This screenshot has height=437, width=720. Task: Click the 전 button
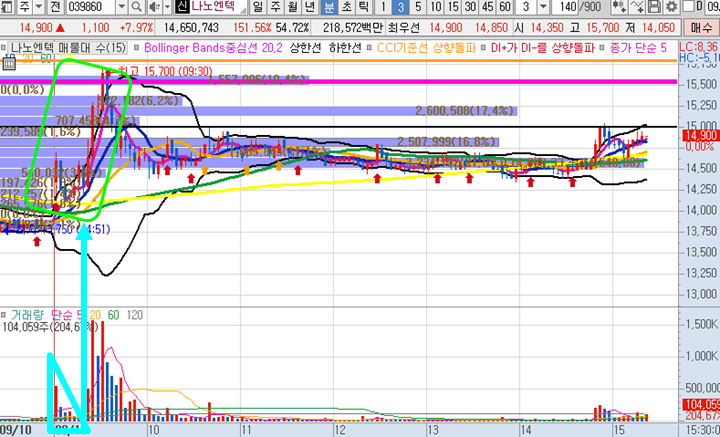(56, 7)
